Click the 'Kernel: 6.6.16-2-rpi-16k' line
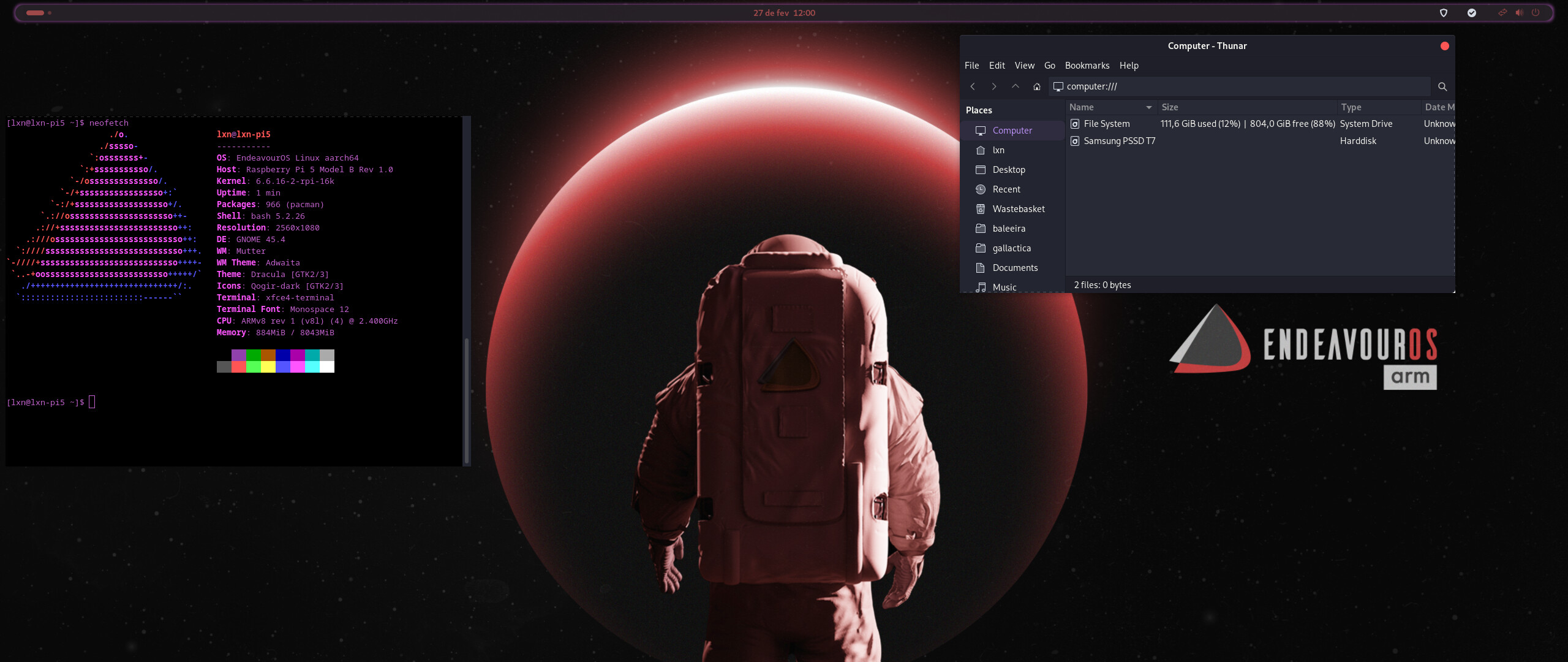 click(x=275, y=181)
